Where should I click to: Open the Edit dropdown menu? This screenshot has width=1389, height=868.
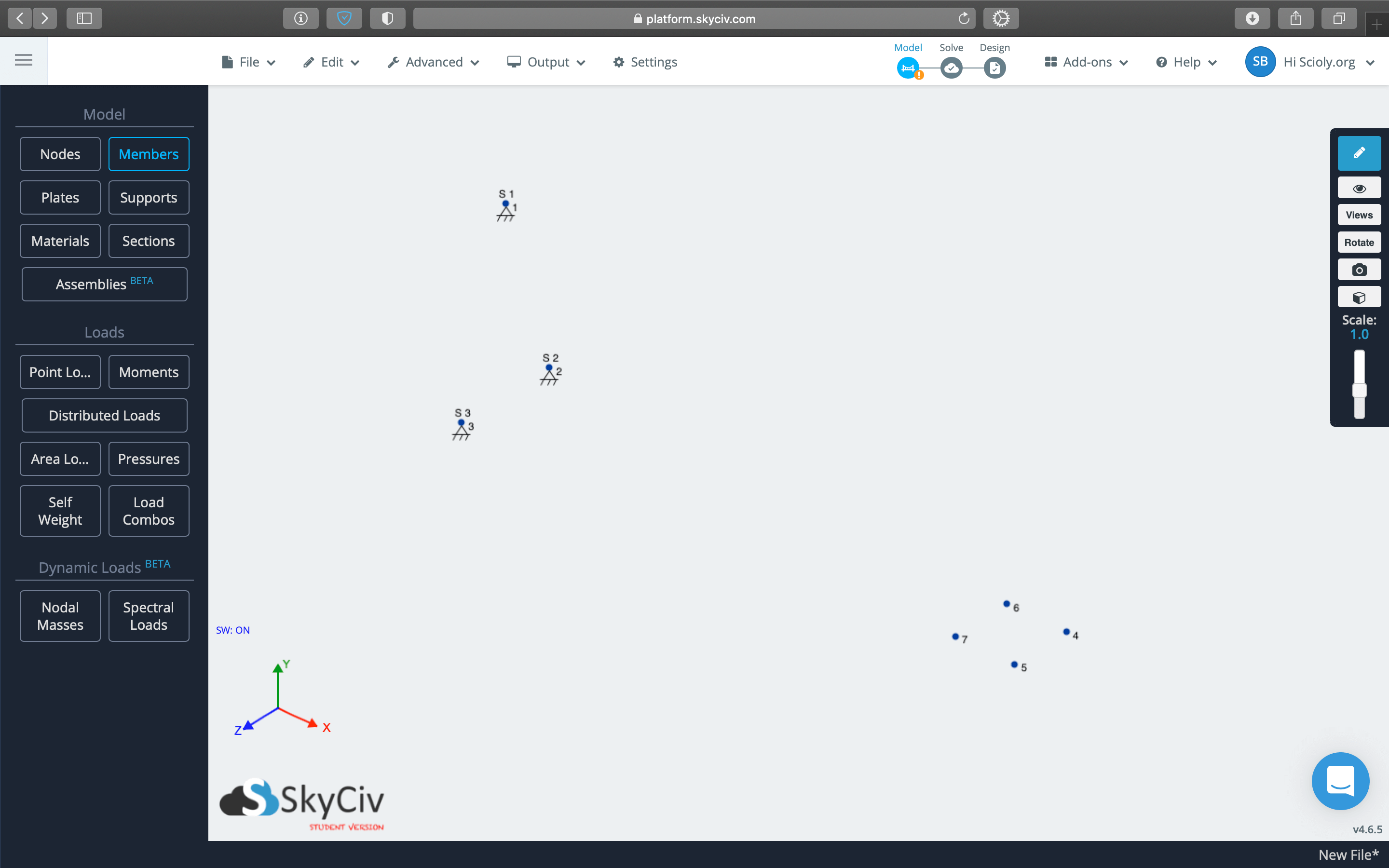[331, 62]
